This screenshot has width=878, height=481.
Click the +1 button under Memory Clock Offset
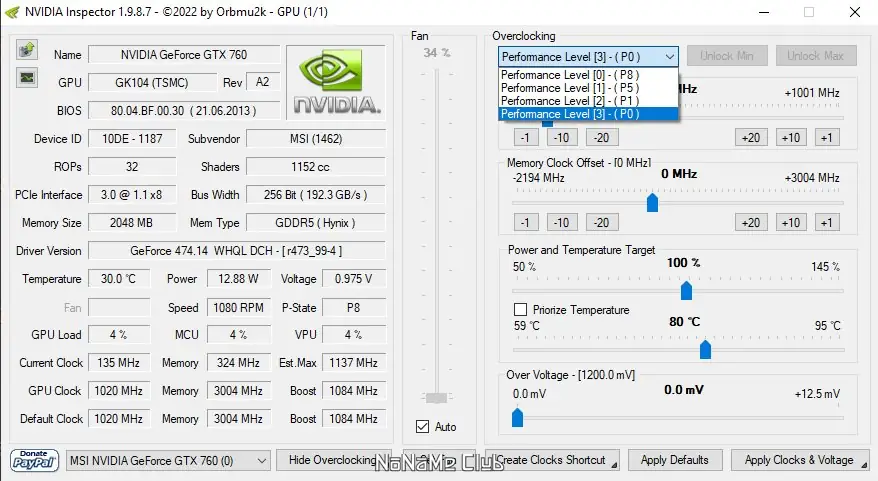(x=827, y=223)
